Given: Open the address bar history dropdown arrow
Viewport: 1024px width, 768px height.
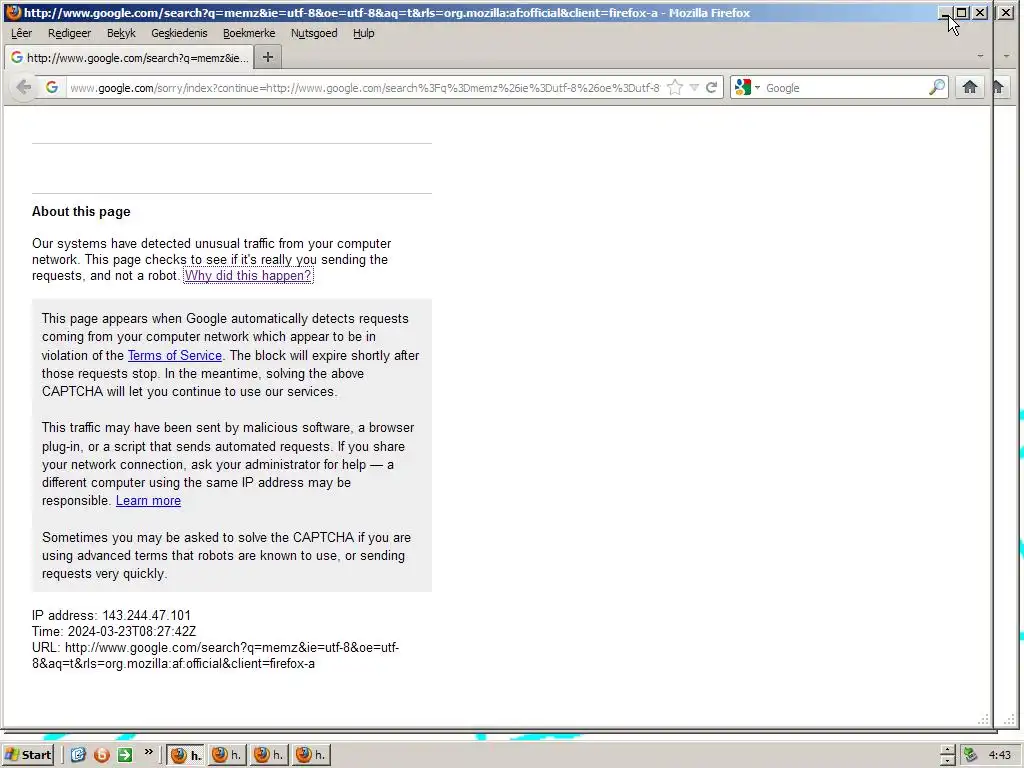Looking at the screenshot, I should (694, 88).
